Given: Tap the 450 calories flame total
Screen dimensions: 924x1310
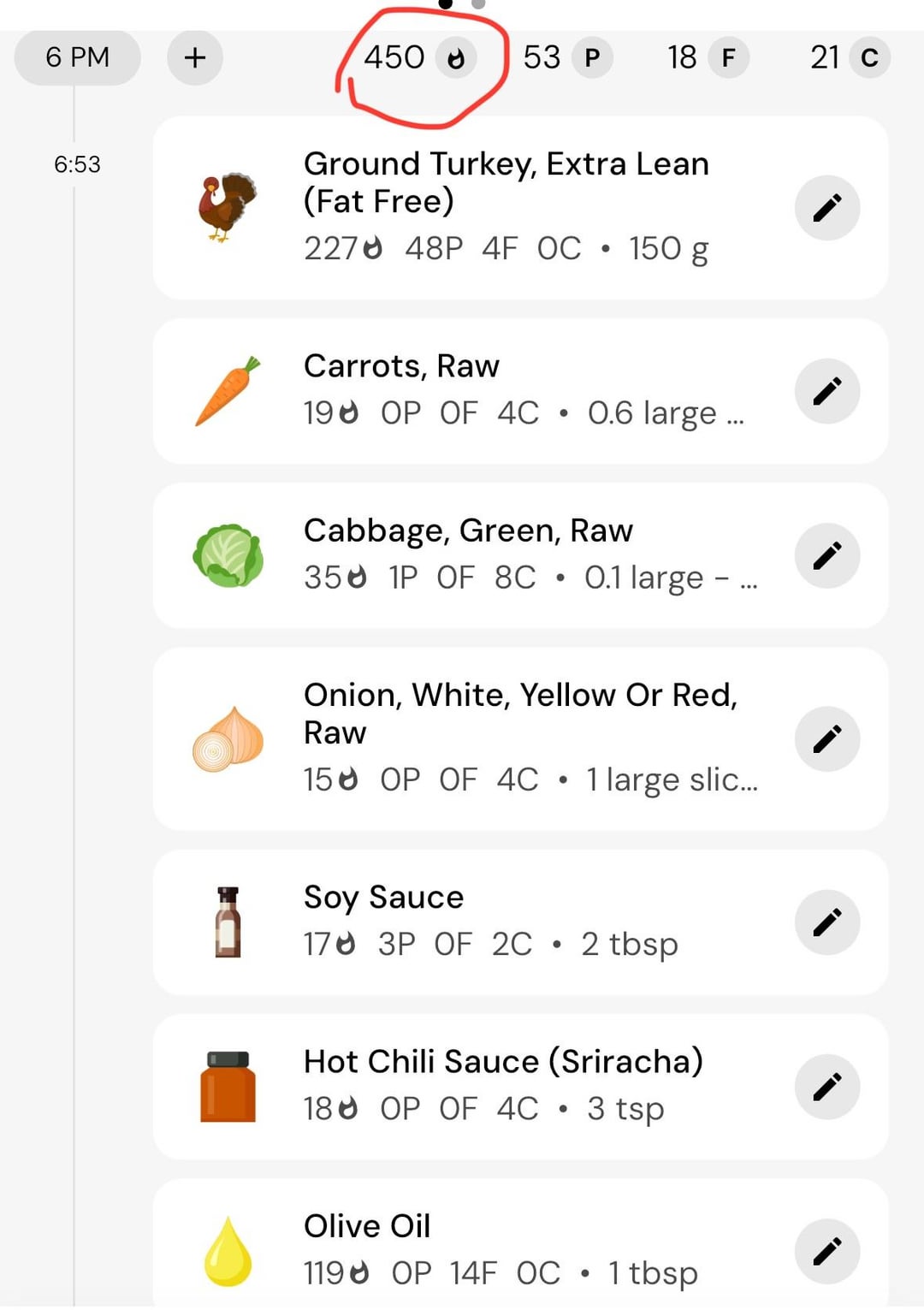Looking at the screenshot, I should (419, 57).
